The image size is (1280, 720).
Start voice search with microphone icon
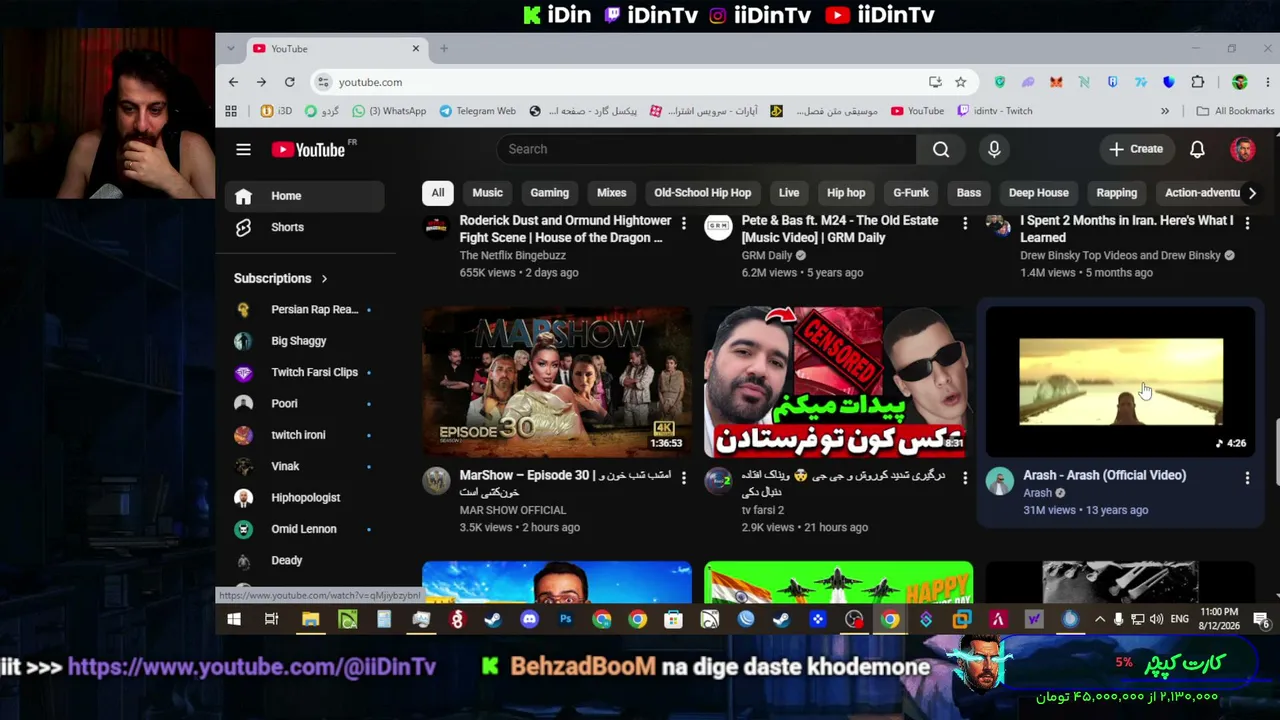click(x=994, y=149)
